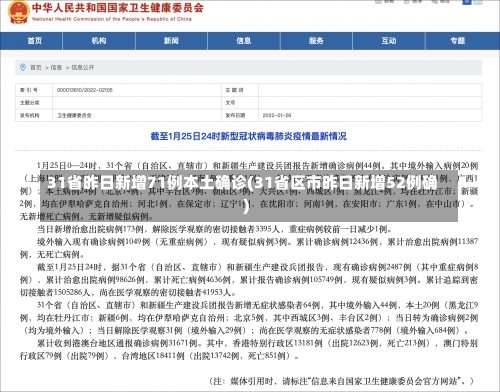Click the 文号 label cell
Viewport: 500px width, 392px height.
click(240, 103)
